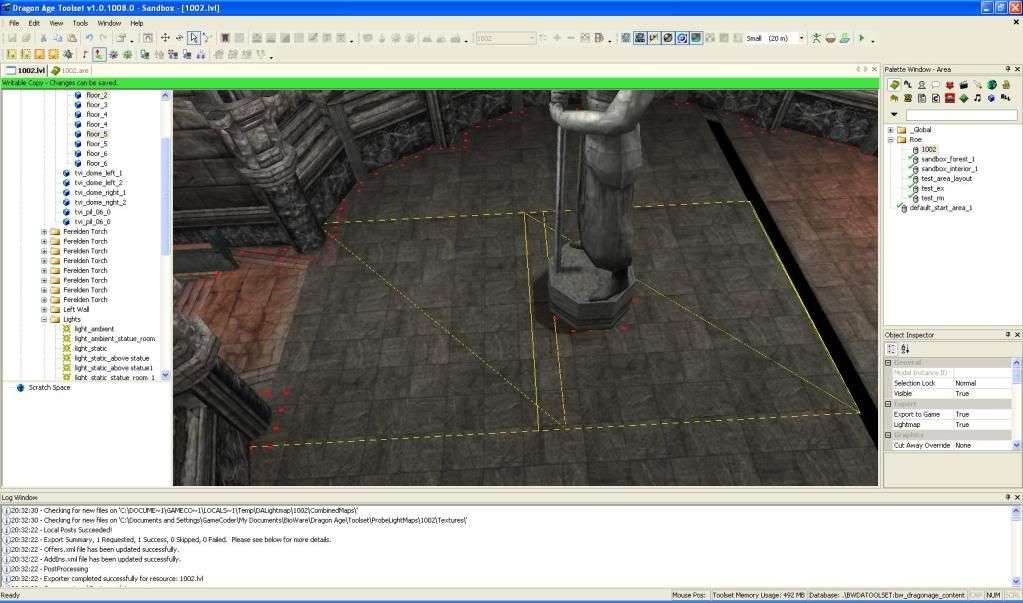Viewport: 1023px width, 603px height.
Task: Click the green running figure toolbar icon
Action: click(x=816, y=38)
